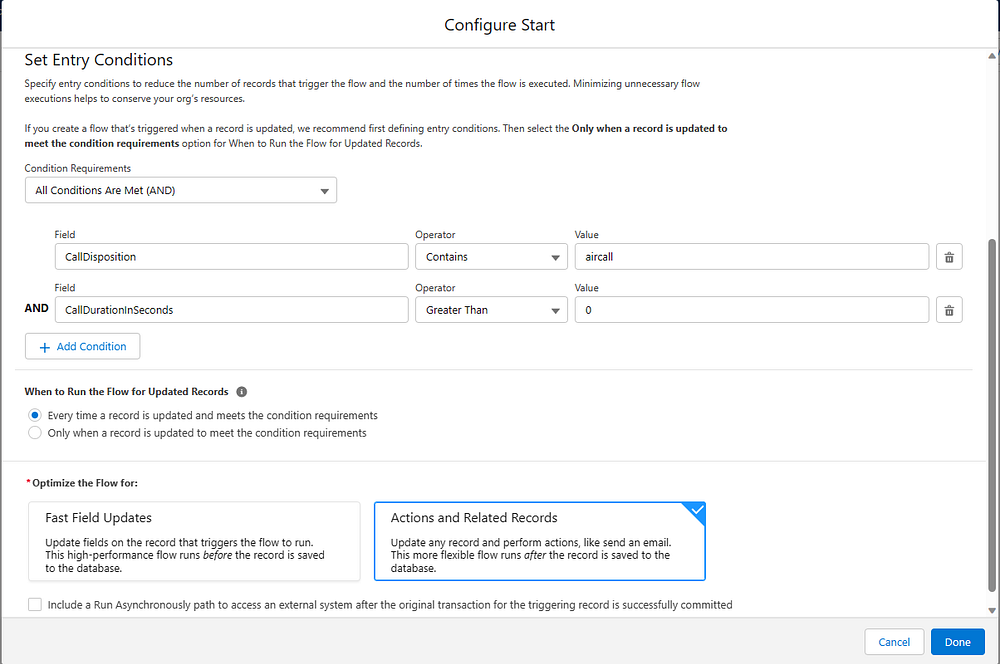Delete the CallDurationInSeconds condition row

tap(949, 310)
